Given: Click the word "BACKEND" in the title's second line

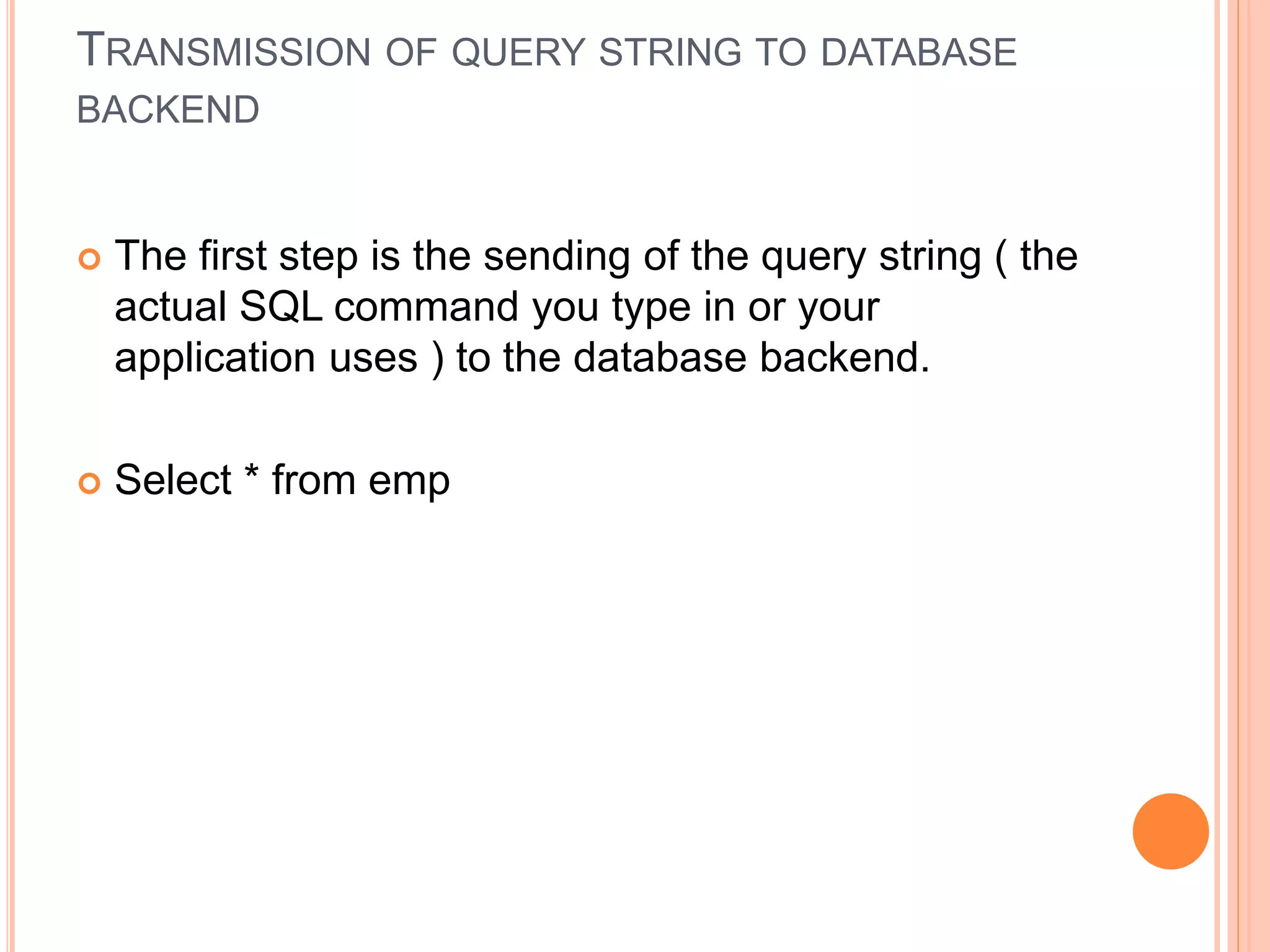Looking at the screenshot, I should point(168,110).
